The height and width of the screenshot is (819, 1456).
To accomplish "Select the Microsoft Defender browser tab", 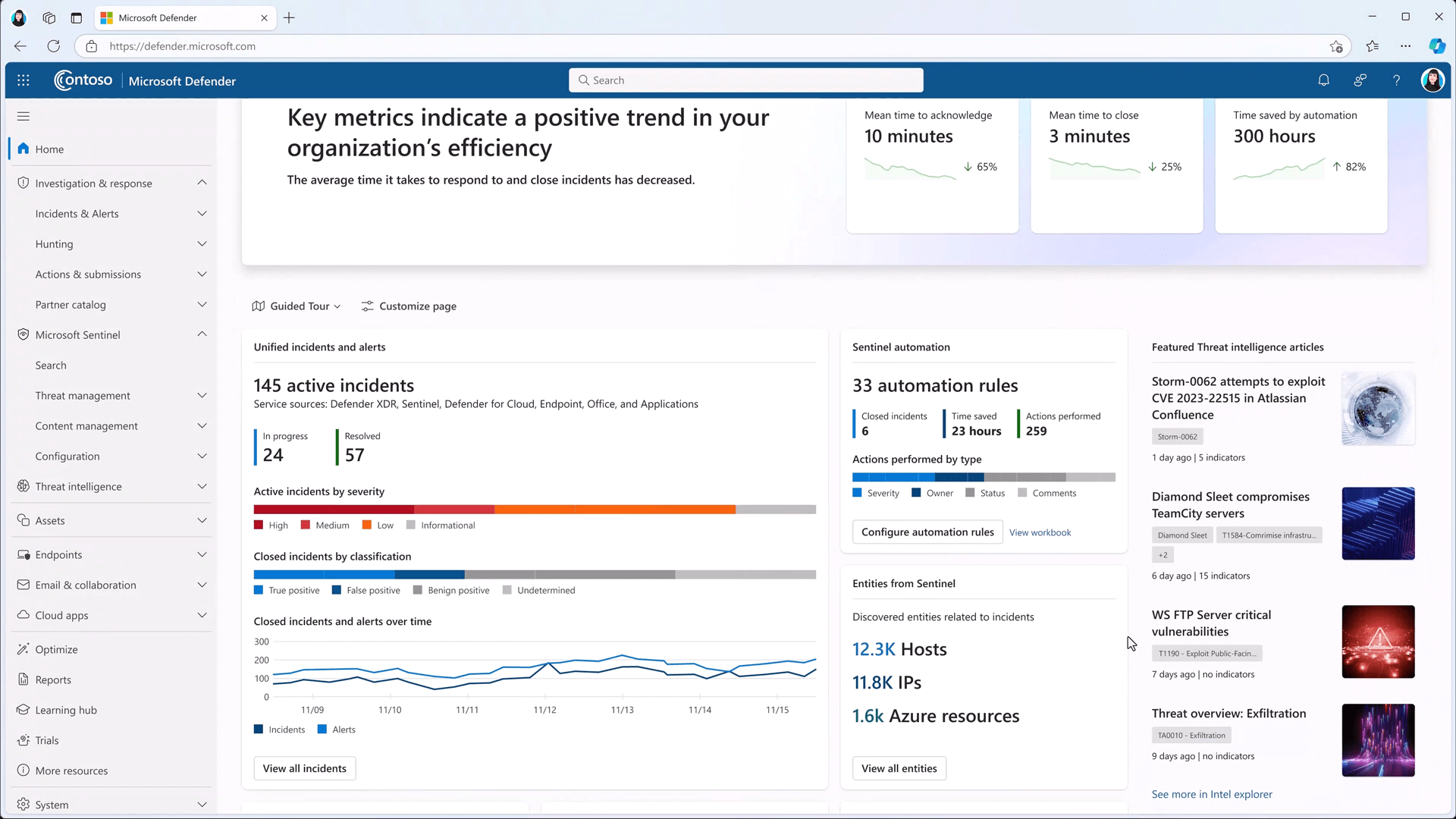I will 186,17.
